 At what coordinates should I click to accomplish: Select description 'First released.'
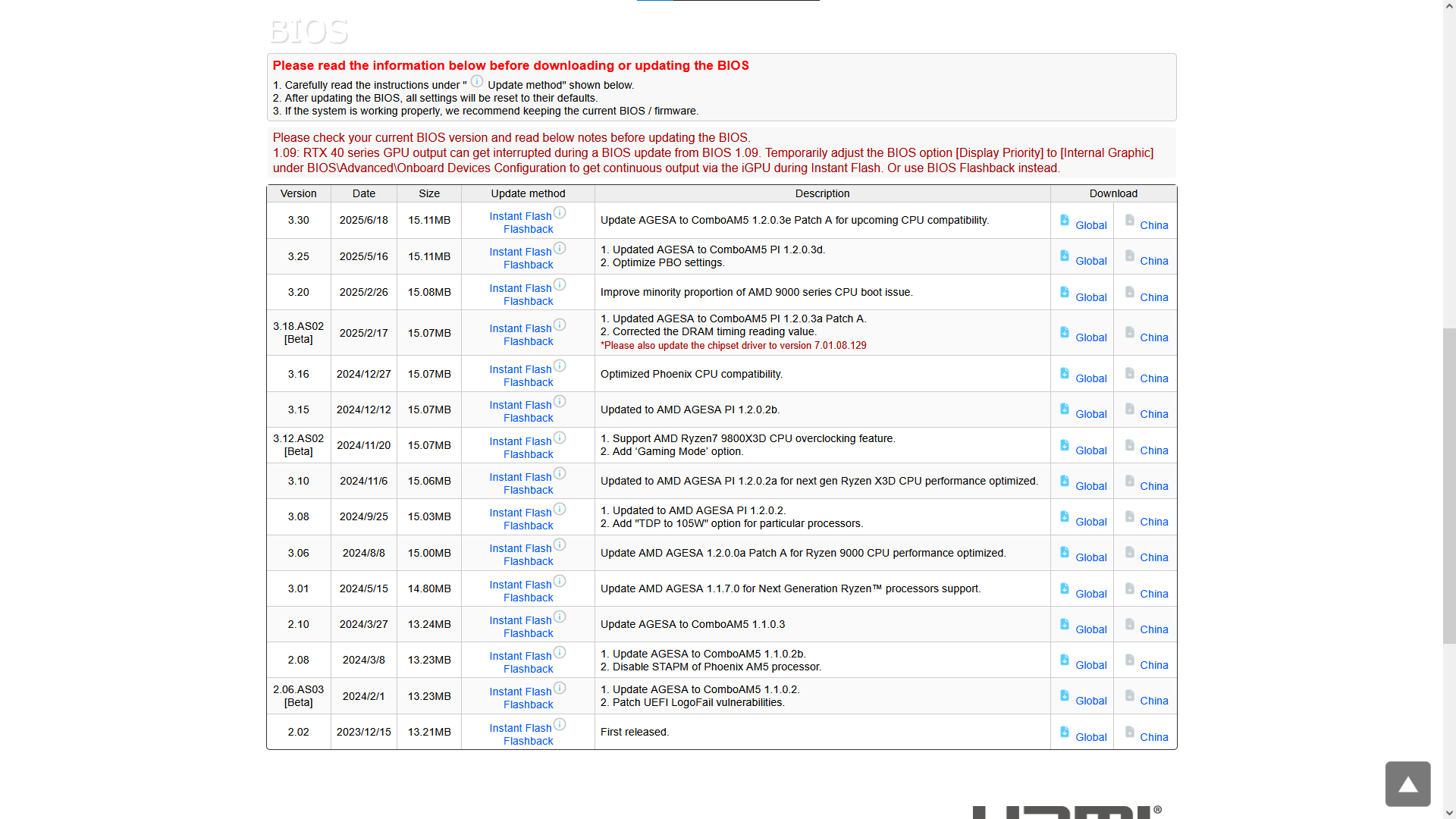(x=635, y=732)
